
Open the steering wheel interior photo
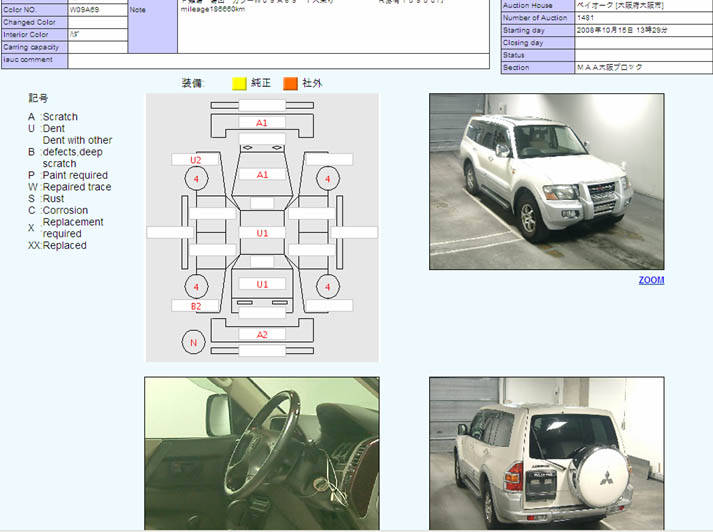coord(262,453)
